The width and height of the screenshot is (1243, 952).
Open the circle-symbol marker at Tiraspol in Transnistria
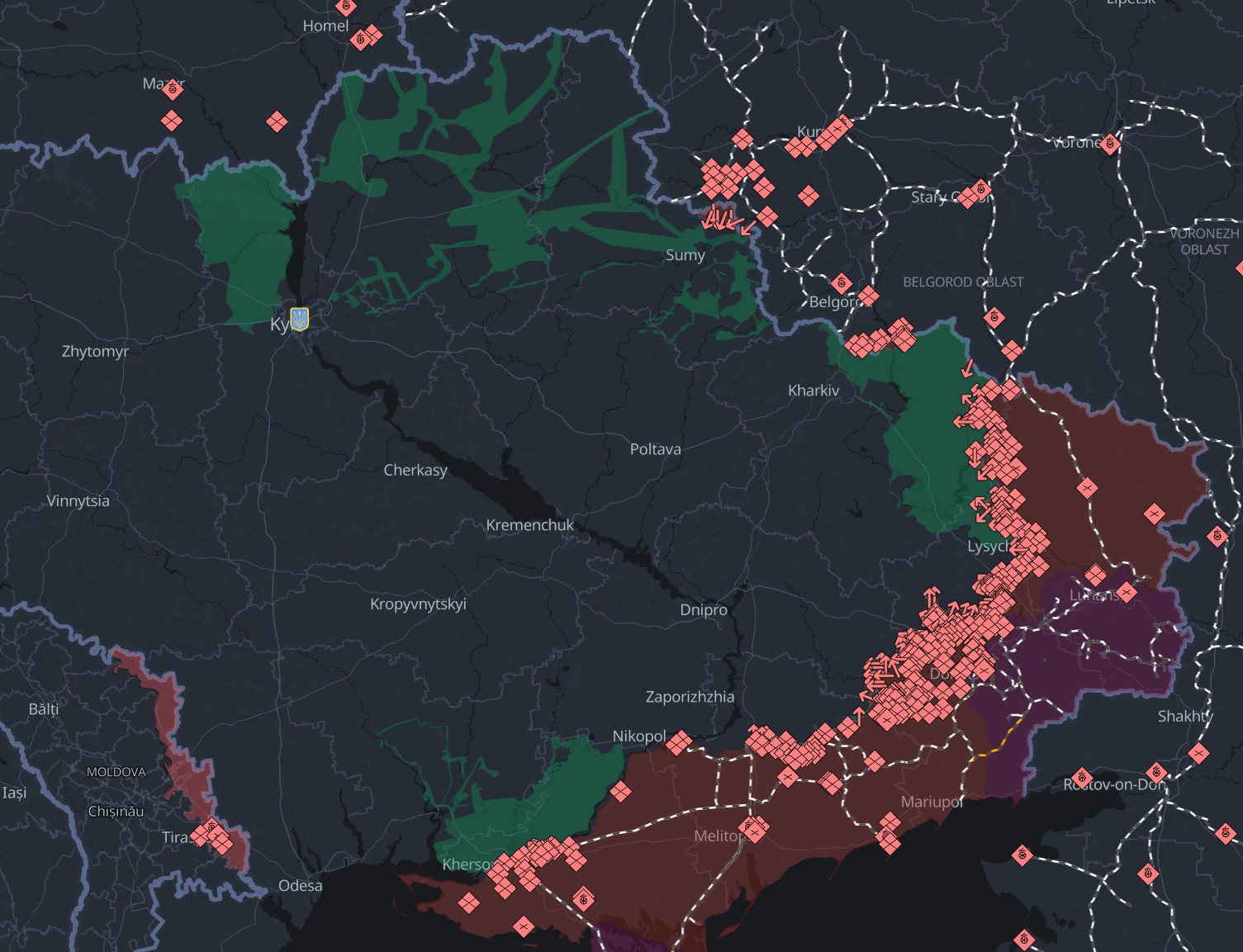[x=211, y=826]
